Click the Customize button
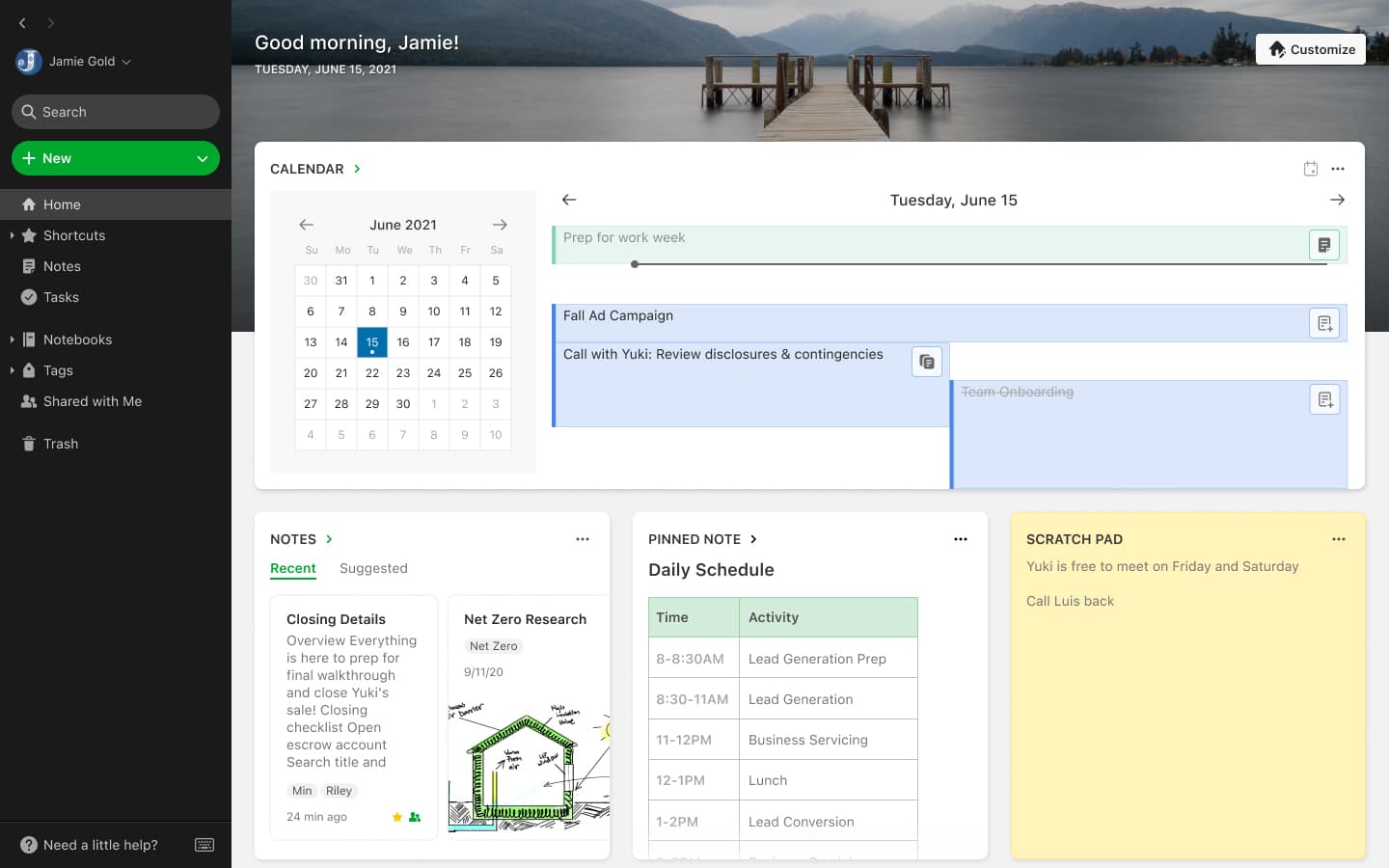Screen dimensions: 1389x868 [x=1311, y=48]
